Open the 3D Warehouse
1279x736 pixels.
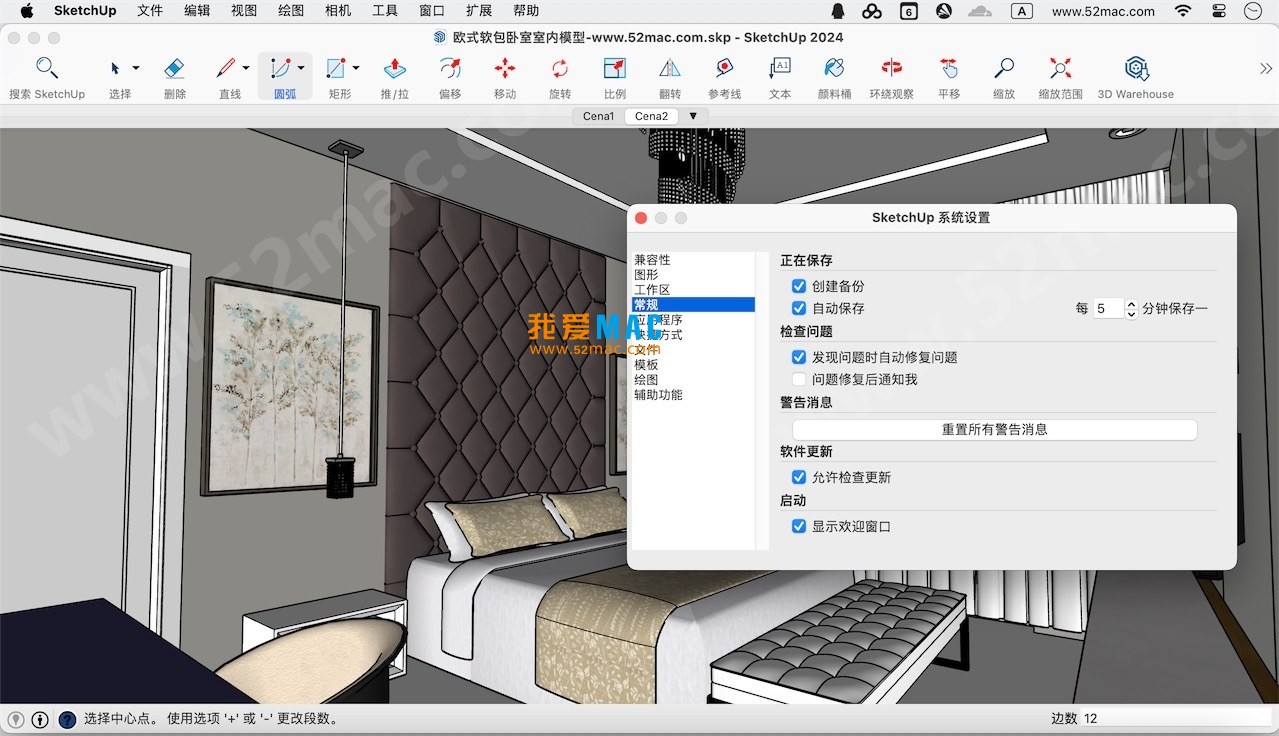point(1136,68)
